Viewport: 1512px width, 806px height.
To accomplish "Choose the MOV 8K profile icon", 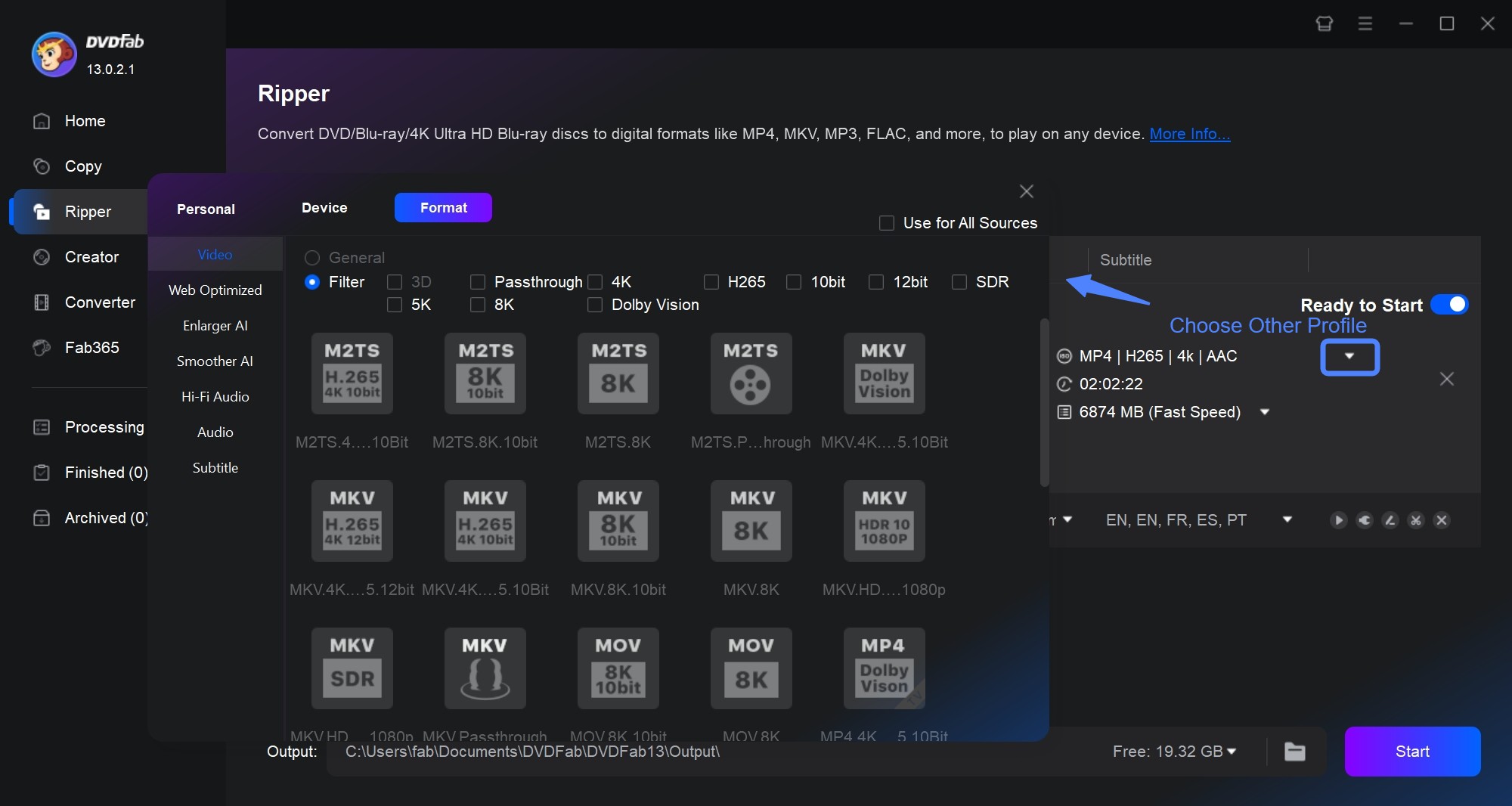I will [x=751, y=668].
